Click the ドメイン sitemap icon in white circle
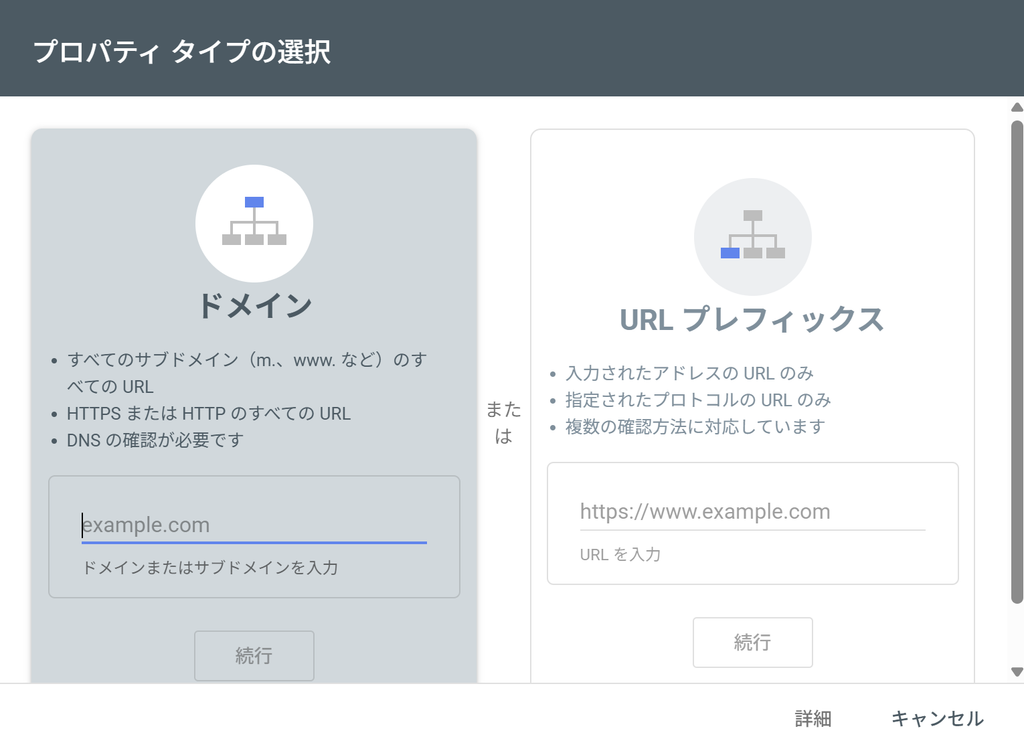1024x751 pixels. click(x=254, y=223)
